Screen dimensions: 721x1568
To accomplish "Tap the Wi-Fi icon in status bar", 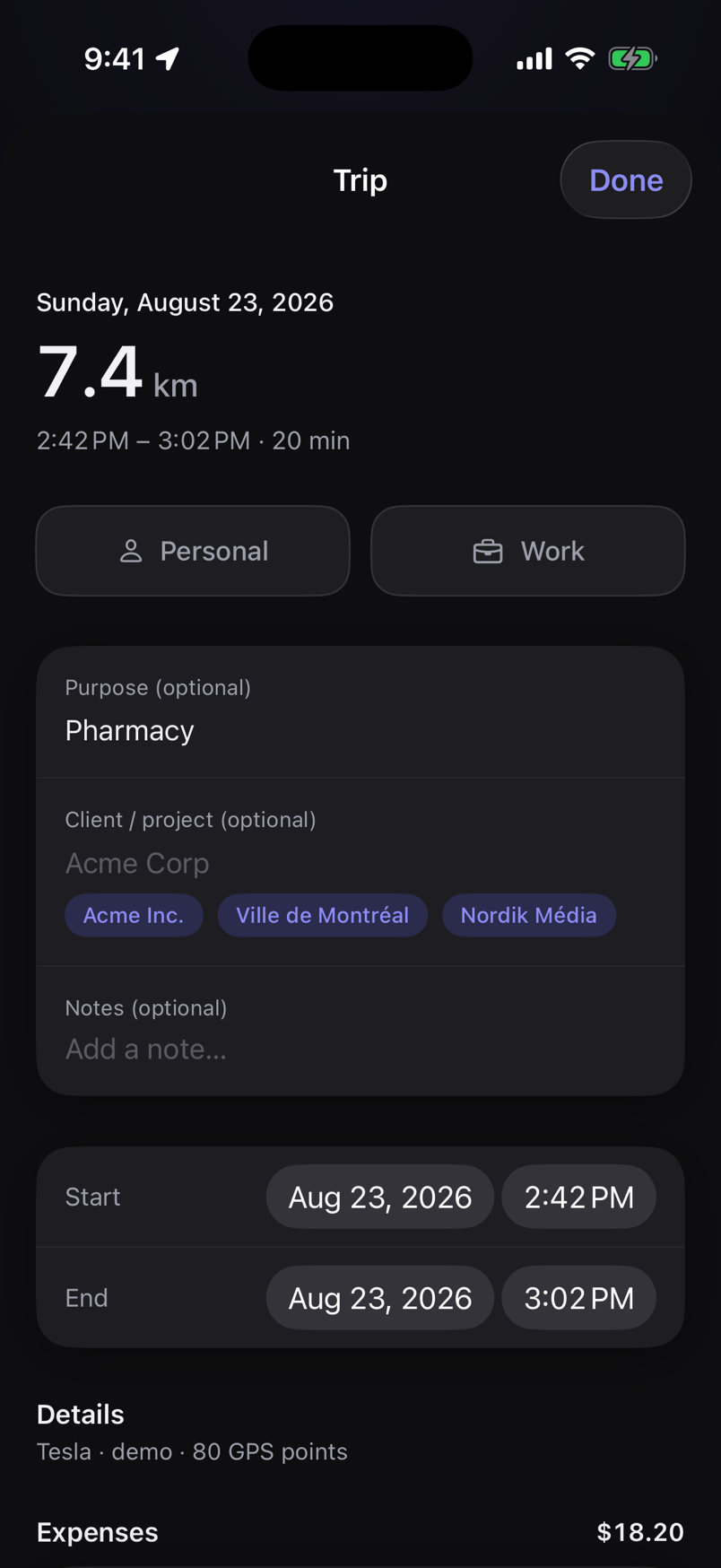I will coord(580,59).
